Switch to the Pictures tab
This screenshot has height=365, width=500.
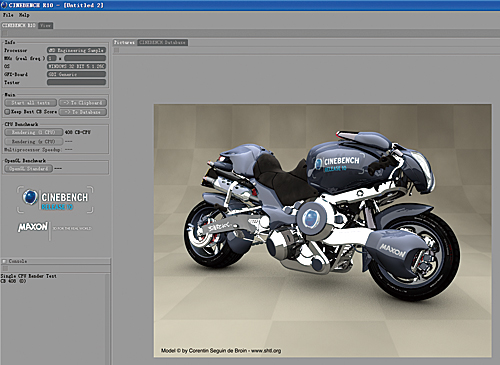coord(124,42)
